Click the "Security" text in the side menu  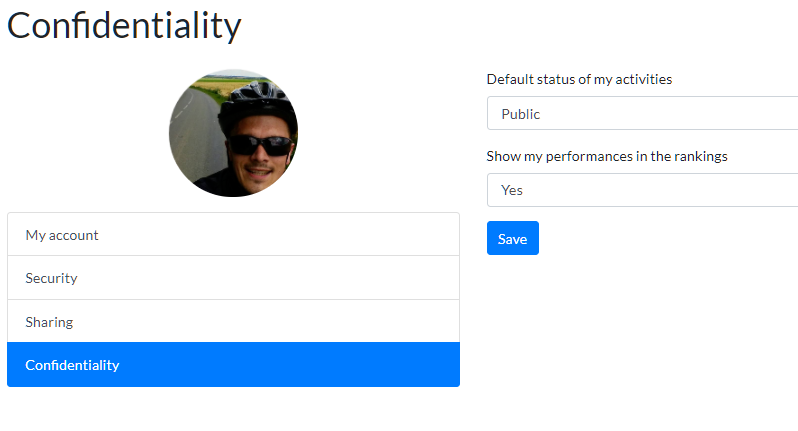[51, 278]
